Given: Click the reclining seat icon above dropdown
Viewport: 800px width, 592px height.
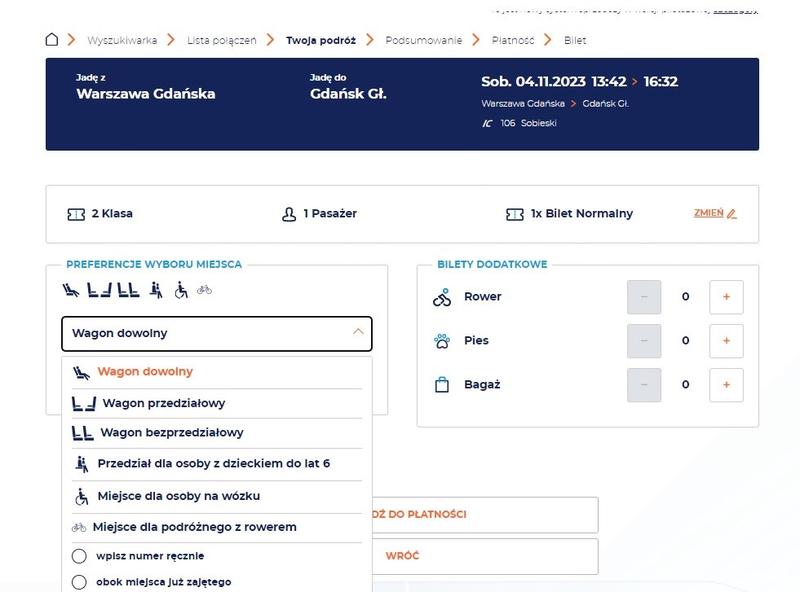Looking at the screenshot, I should (71, 290).
